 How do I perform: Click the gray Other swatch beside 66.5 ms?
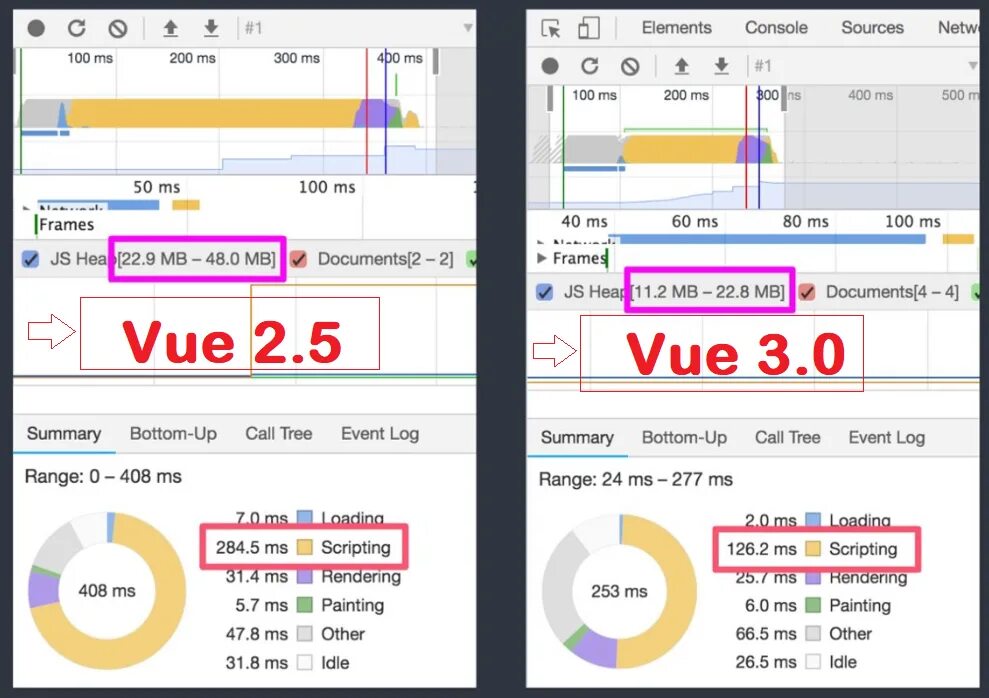tap(813, 634)
